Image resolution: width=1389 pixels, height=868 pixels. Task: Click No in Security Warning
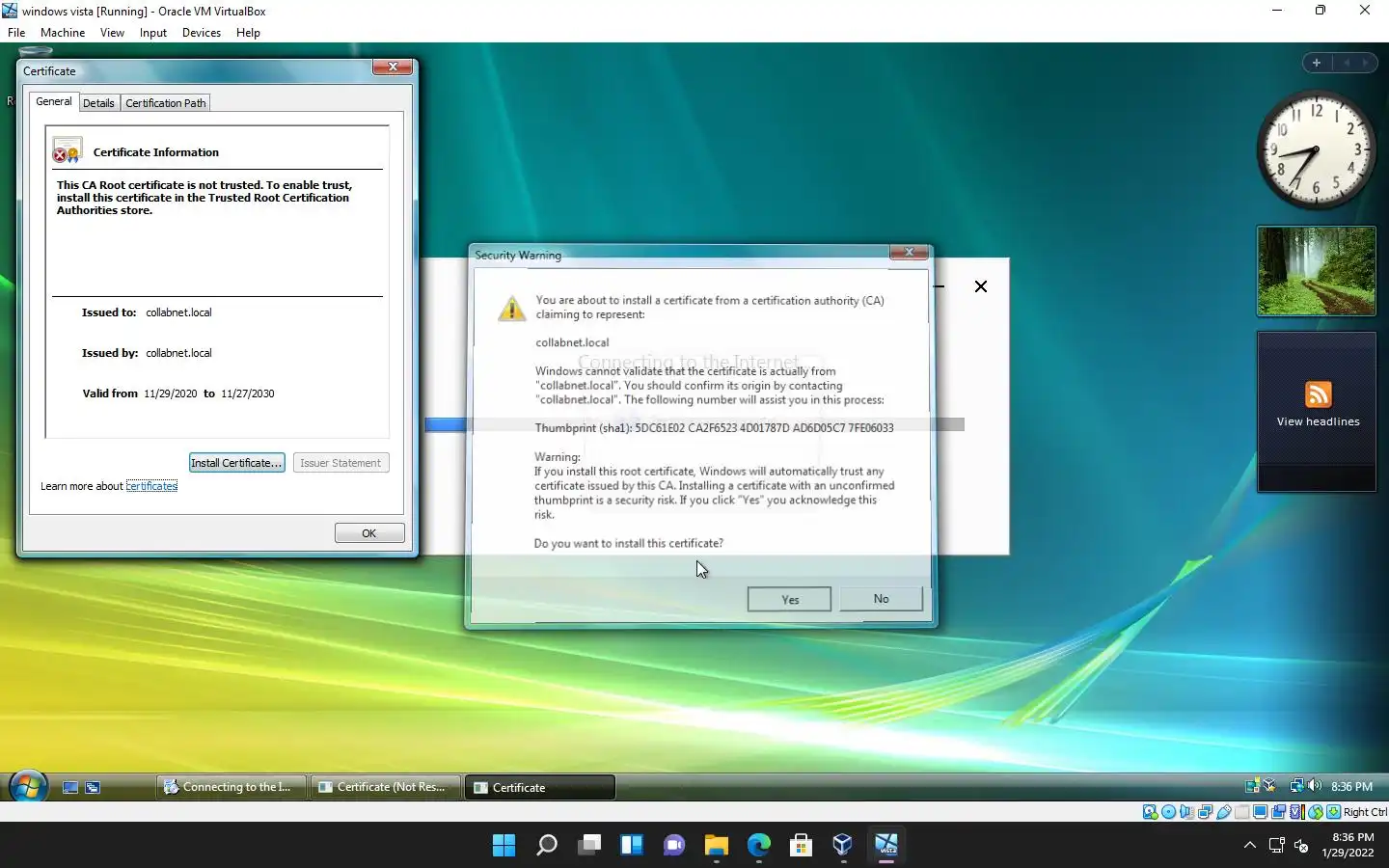881,599
